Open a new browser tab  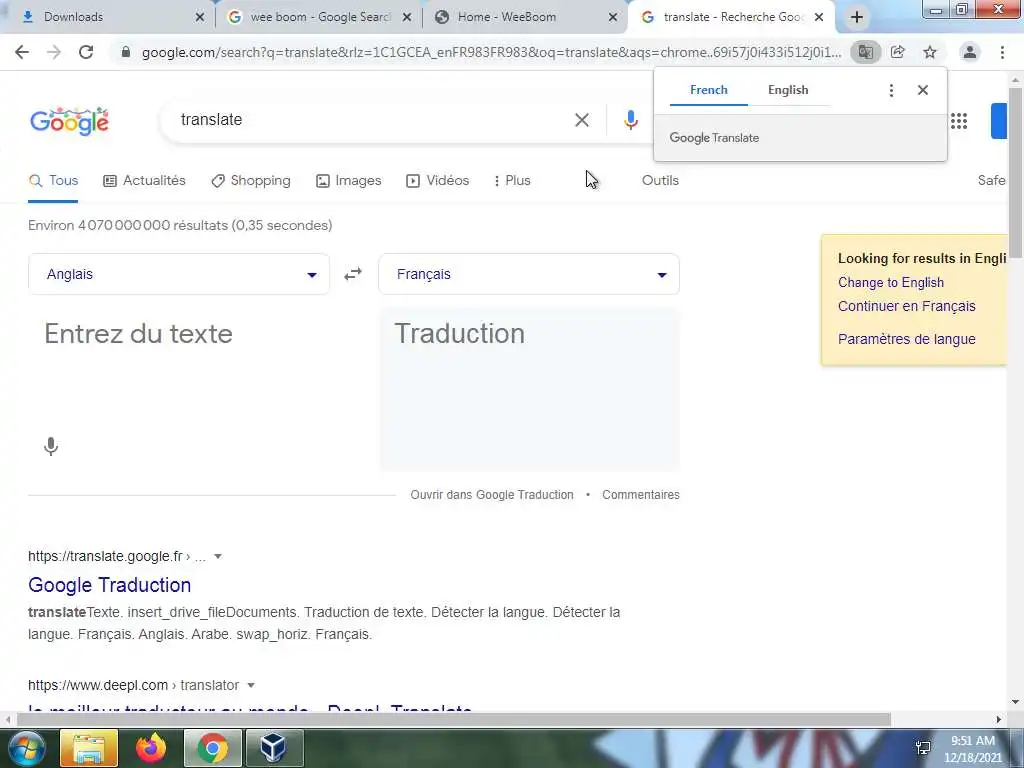pos(857,18)
